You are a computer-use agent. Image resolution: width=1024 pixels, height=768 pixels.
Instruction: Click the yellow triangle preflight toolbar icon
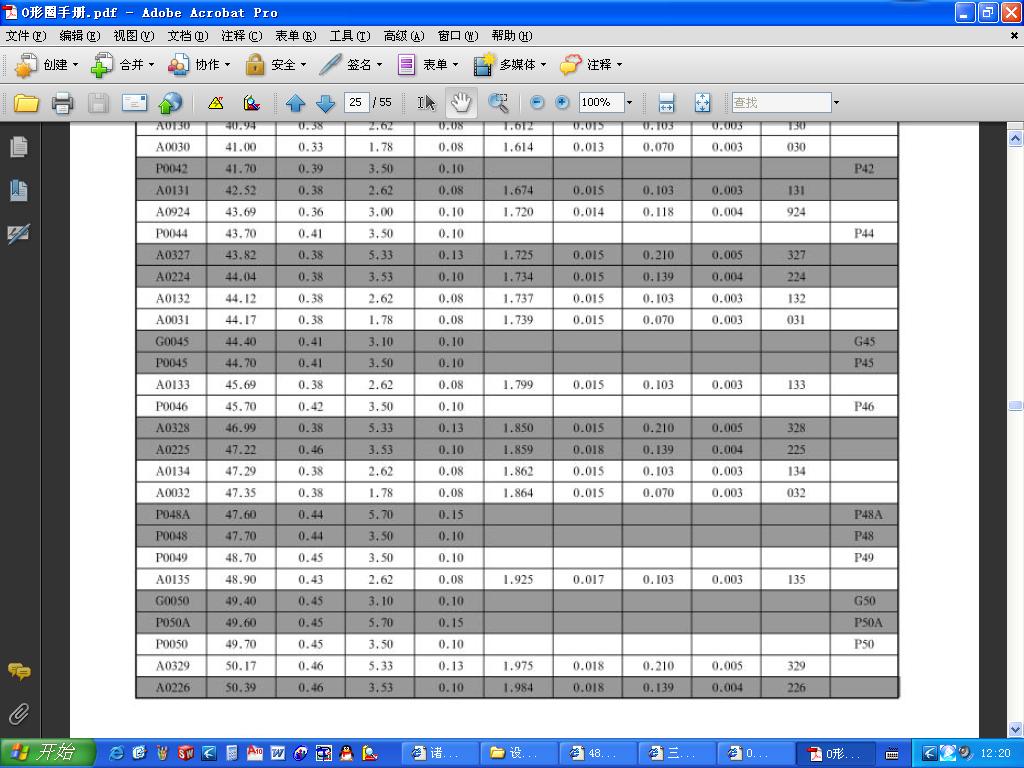[x=216, y=103]
